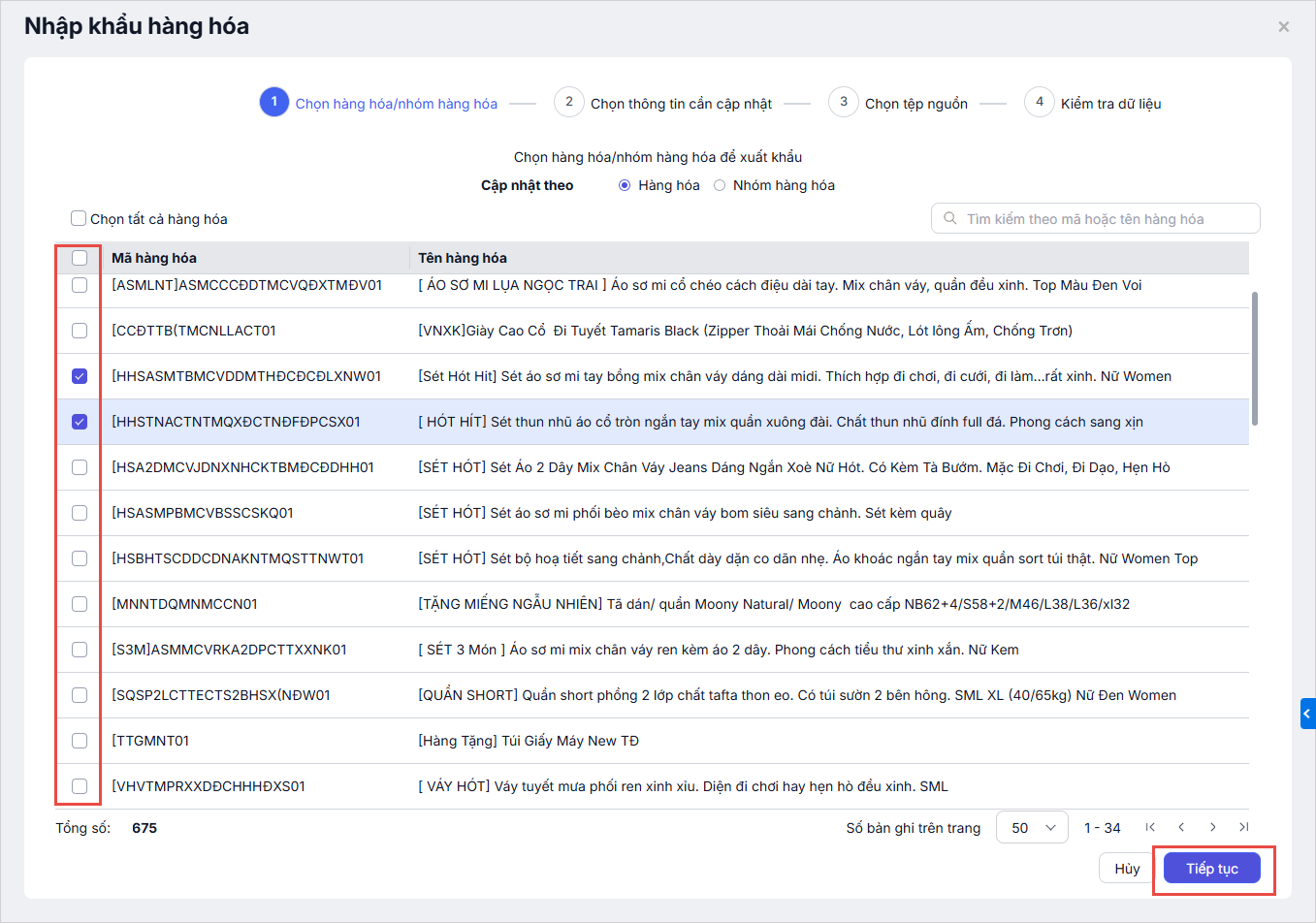Viewport: 1316px width, 923px height.
Task: Close the Nhập khẩu hàng hóa dialog
Action: 1283,27
